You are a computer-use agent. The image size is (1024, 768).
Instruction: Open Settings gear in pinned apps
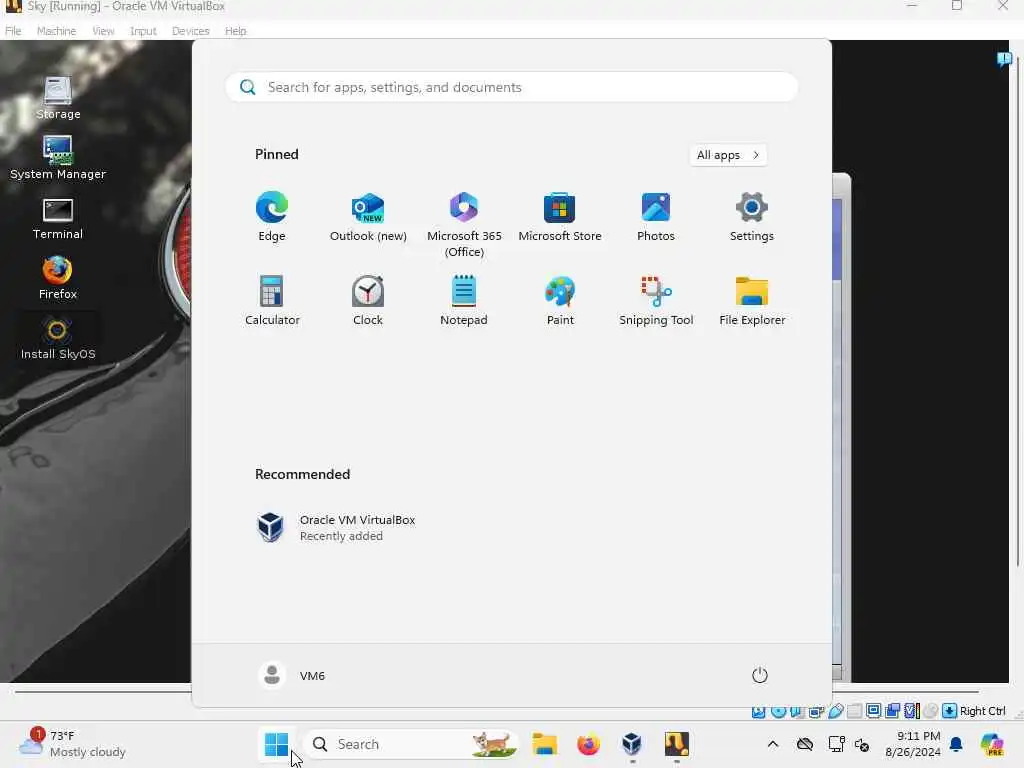click(x=752, y=217)
